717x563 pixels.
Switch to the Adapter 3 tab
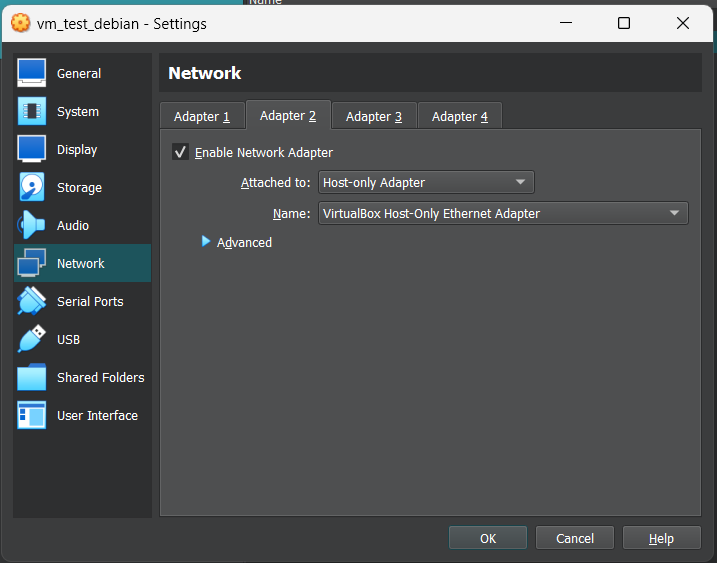[x=374, y=116]
